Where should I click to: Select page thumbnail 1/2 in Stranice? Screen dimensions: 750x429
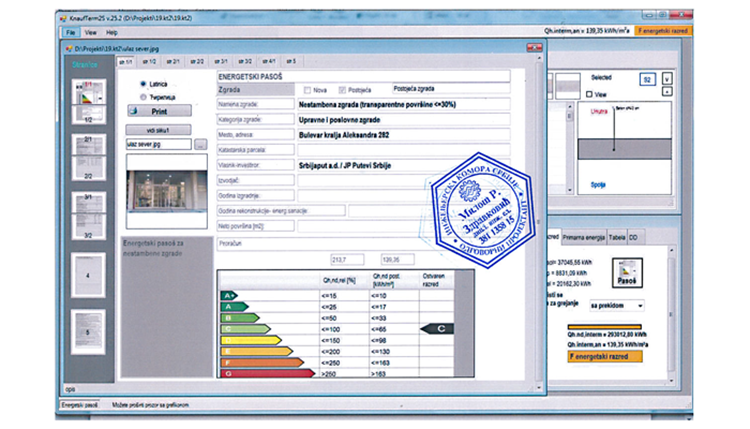pos(88,115)
